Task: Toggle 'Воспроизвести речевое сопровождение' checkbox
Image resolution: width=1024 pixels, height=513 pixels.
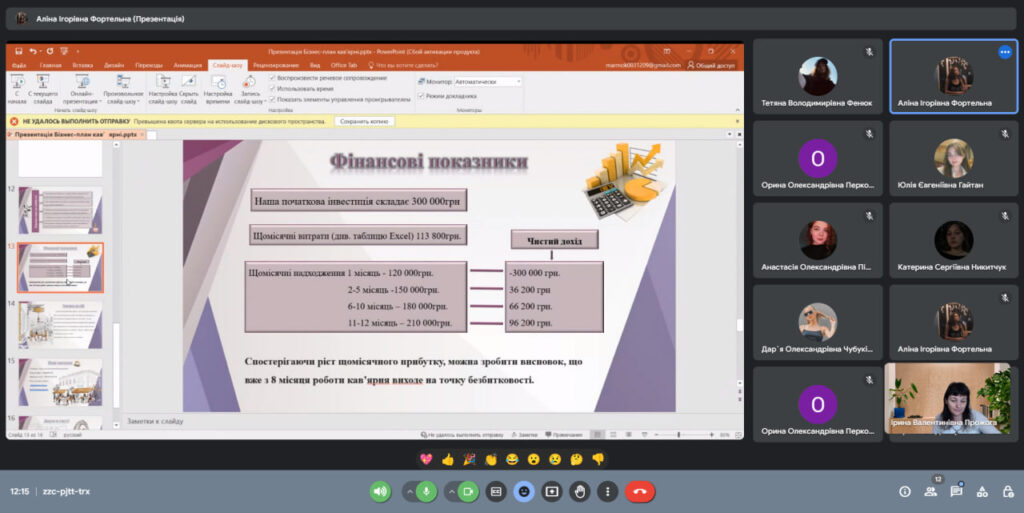Action: point(273,77)
